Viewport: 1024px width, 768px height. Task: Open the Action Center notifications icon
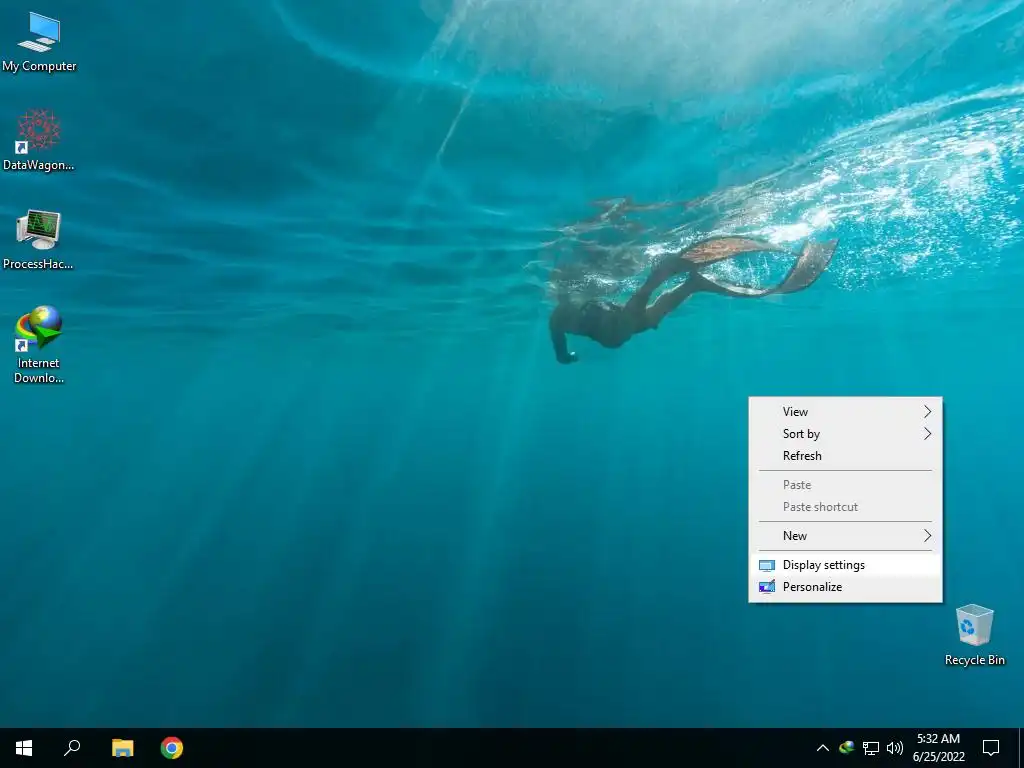tap(991, 748)
